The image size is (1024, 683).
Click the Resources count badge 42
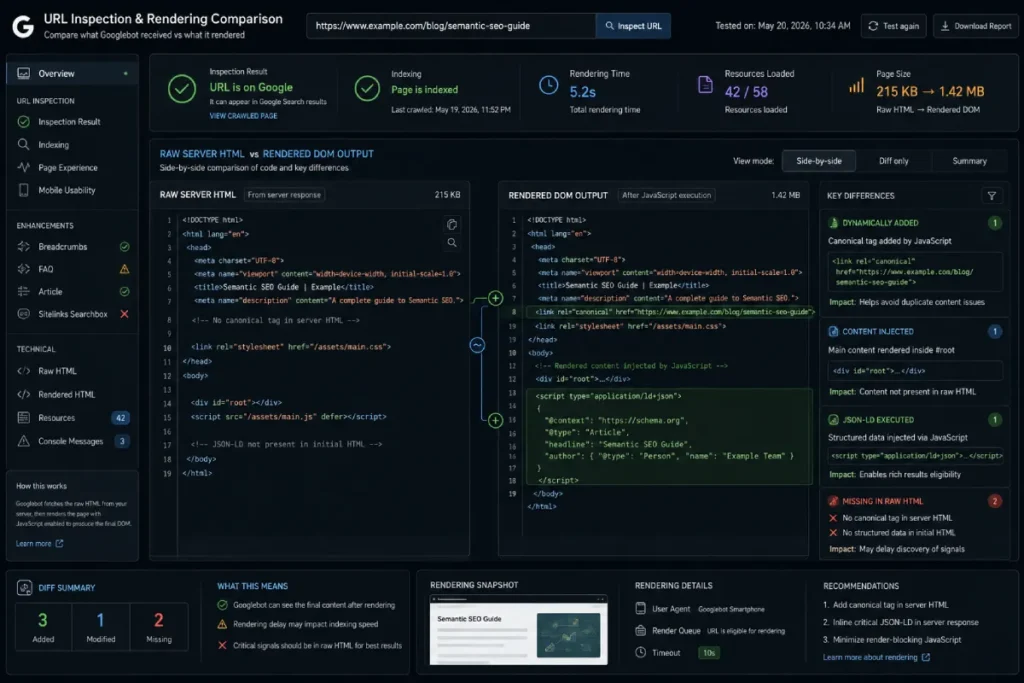[x=120, y=418]
